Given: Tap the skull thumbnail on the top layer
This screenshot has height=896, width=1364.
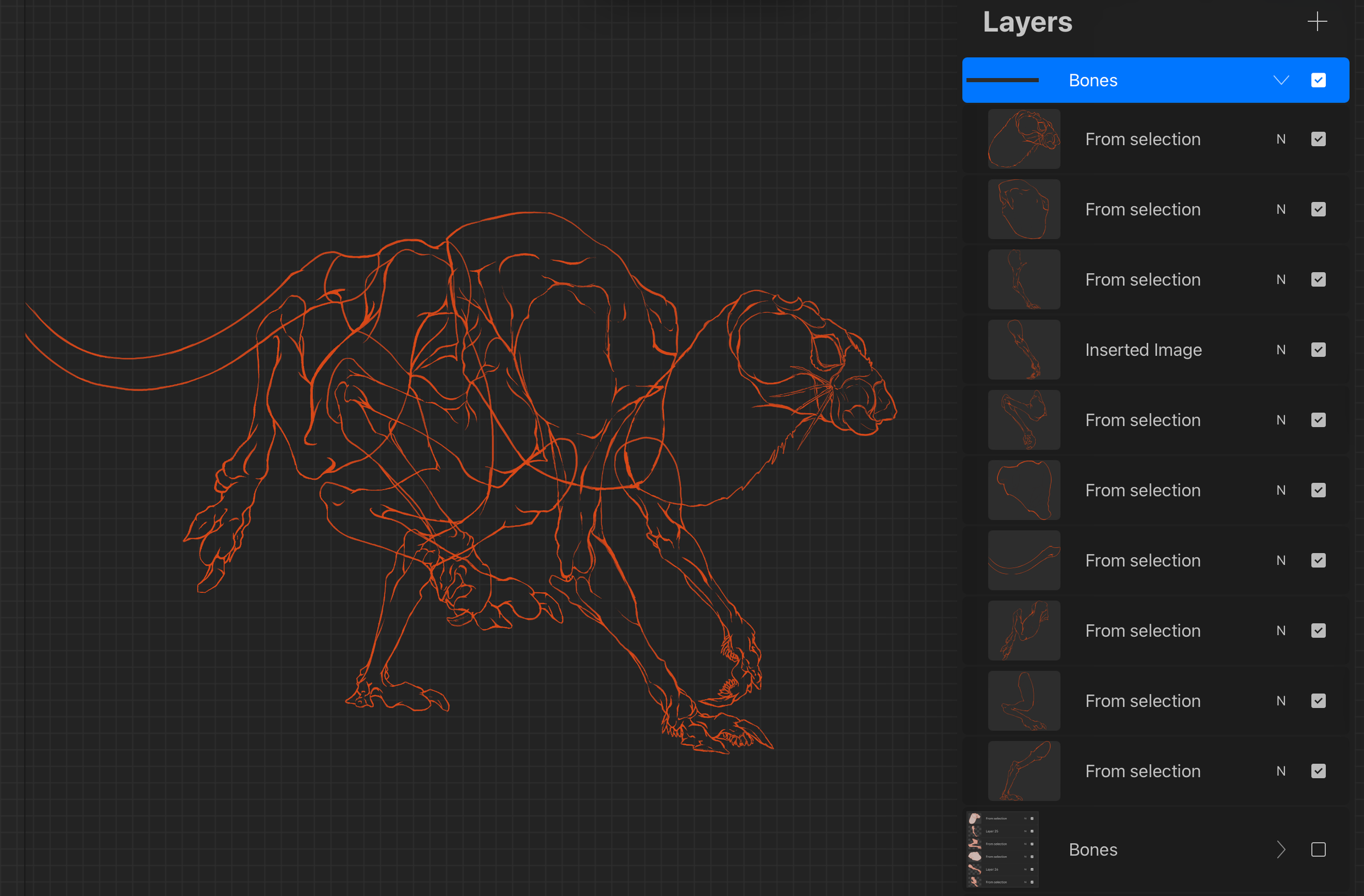Looking at the screenshot, I should coord(1024,139).
